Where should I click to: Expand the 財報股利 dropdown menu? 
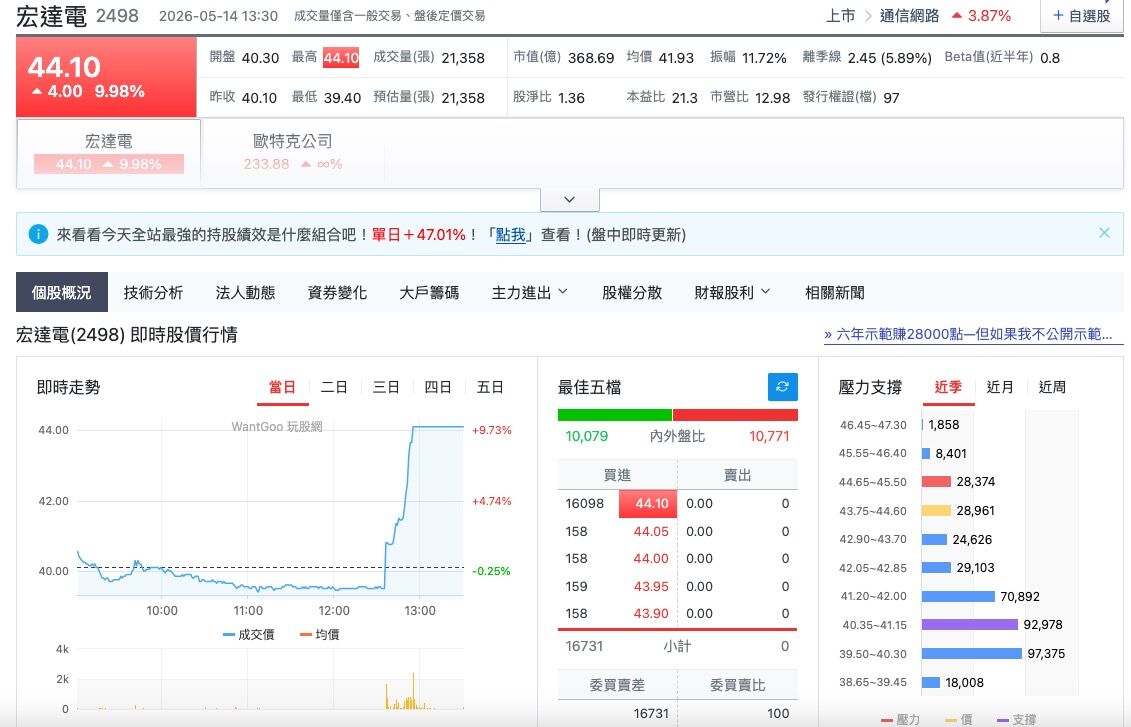pyautogui.click(x=732, y=292)
